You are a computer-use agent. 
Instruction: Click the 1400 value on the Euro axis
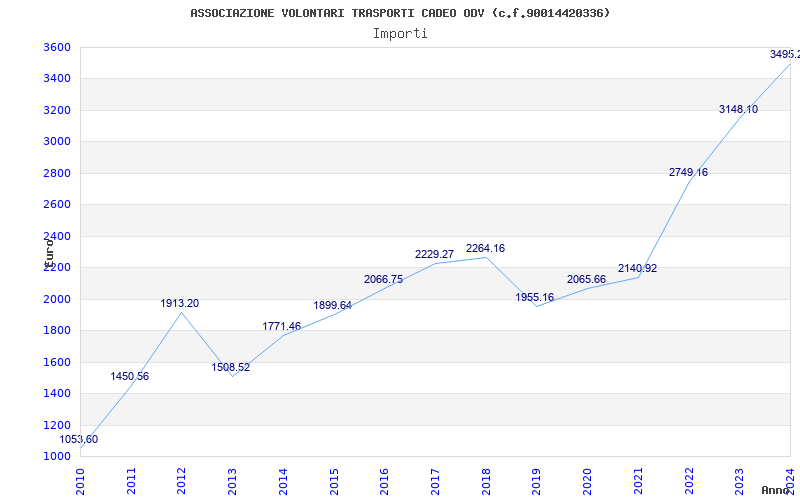[x=55, y=393]
